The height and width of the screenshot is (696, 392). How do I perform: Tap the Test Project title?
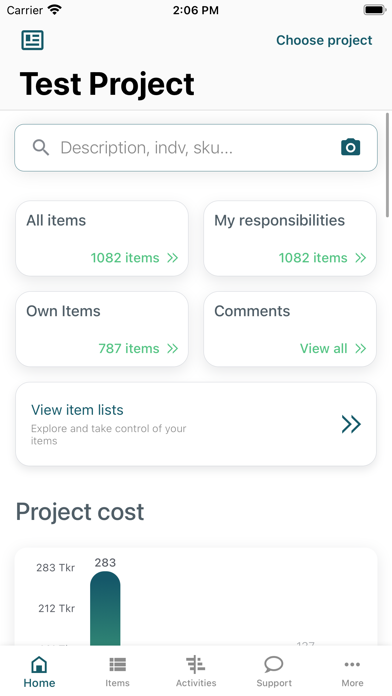pos(107,83)
